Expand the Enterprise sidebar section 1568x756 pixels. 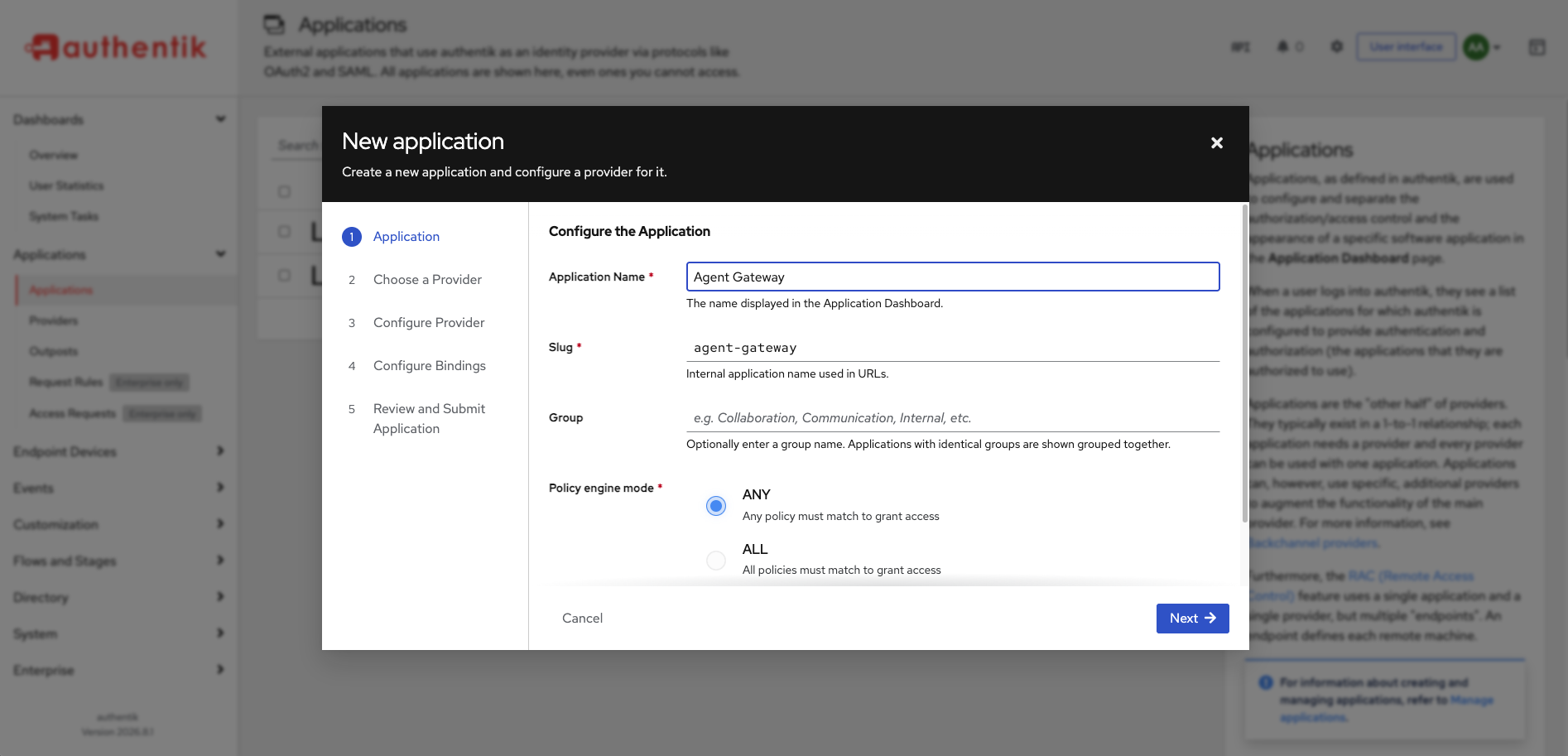coord(220,670)
